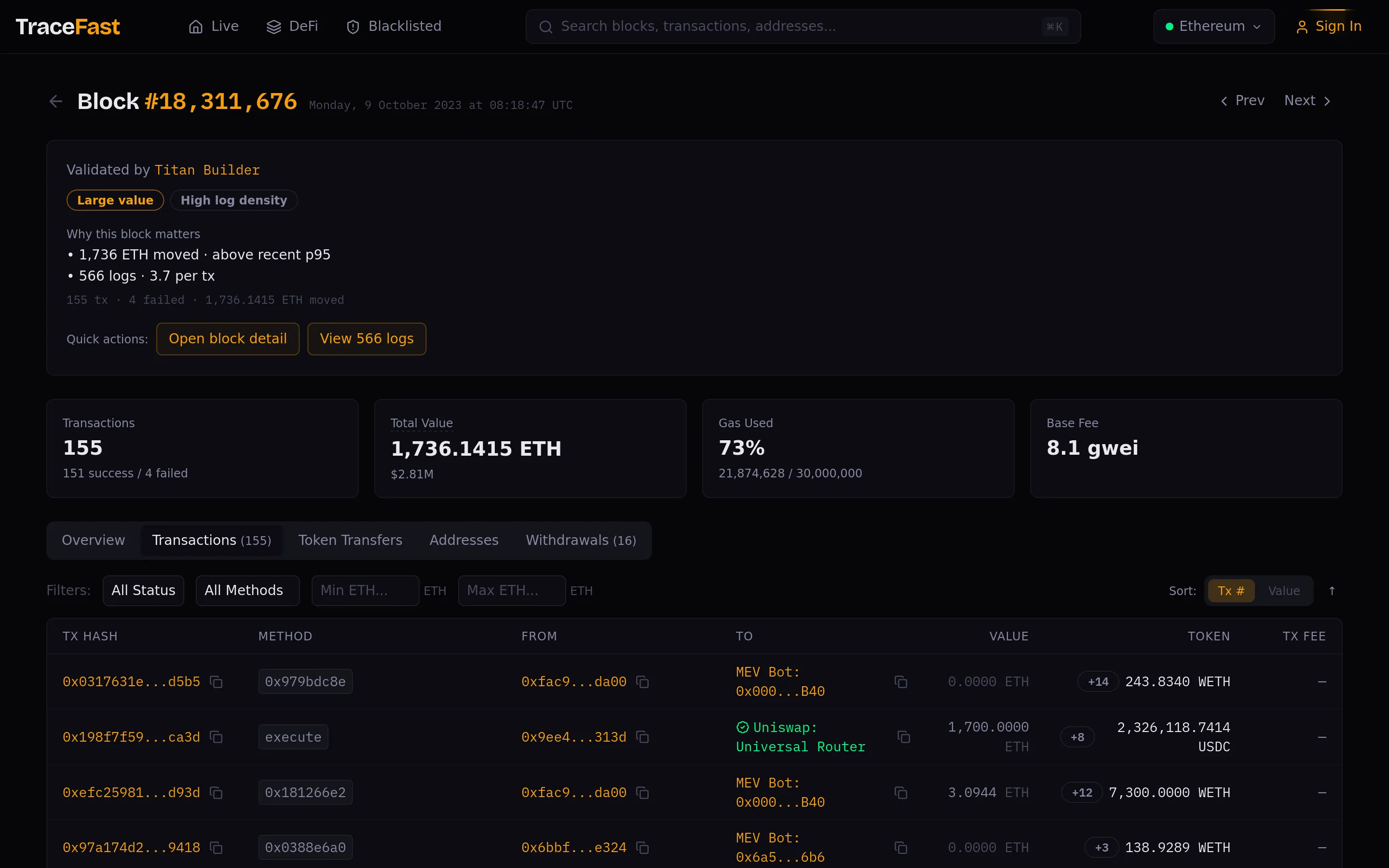Open transaction 0xefc25981...d93d
Screen dimensions: 1389x868
tap(132, 793)
